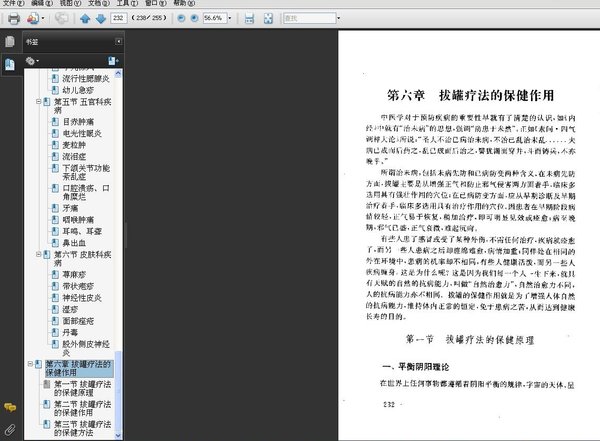This screenshot has width=600, height=441.
Task: Select bookmark 带状疱疹
Action: point(78,286)
